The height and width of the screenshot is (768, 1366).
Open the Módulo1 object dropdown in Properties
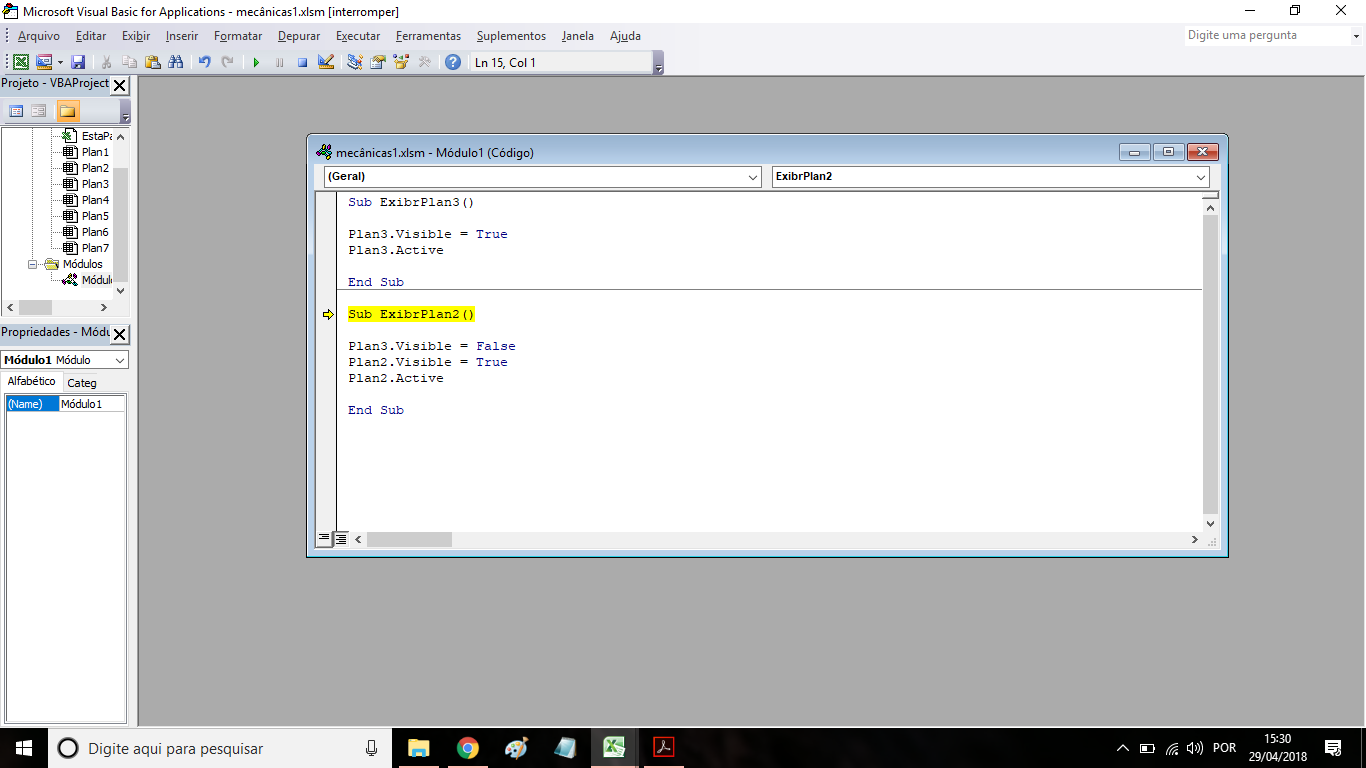pos(120,360)
